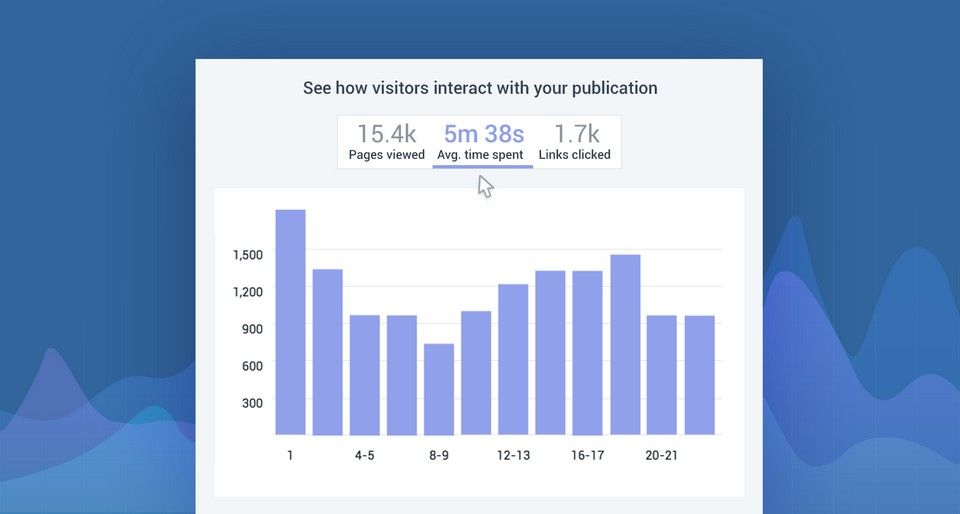This screenshot has height=514, width=960.
Task: Click the 1,200 y-axis label
Action: 247,291
